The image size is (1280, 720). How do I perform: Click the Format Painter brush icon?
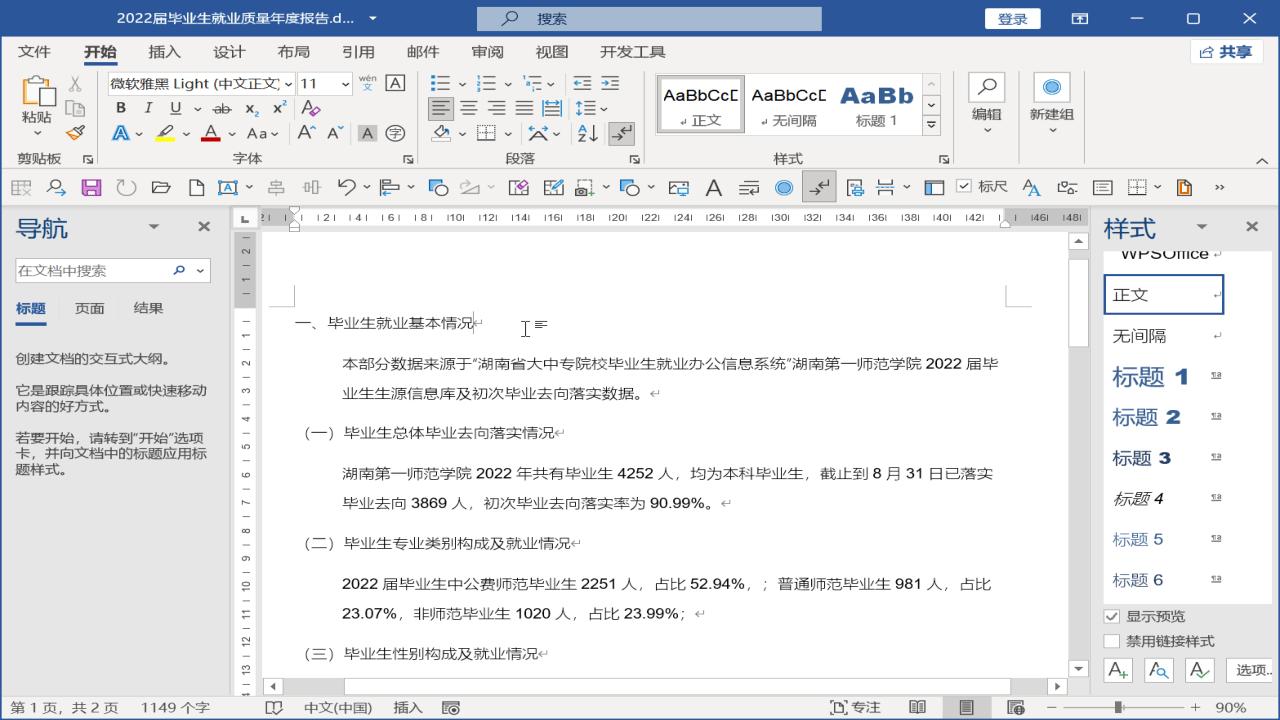(75, 133)
